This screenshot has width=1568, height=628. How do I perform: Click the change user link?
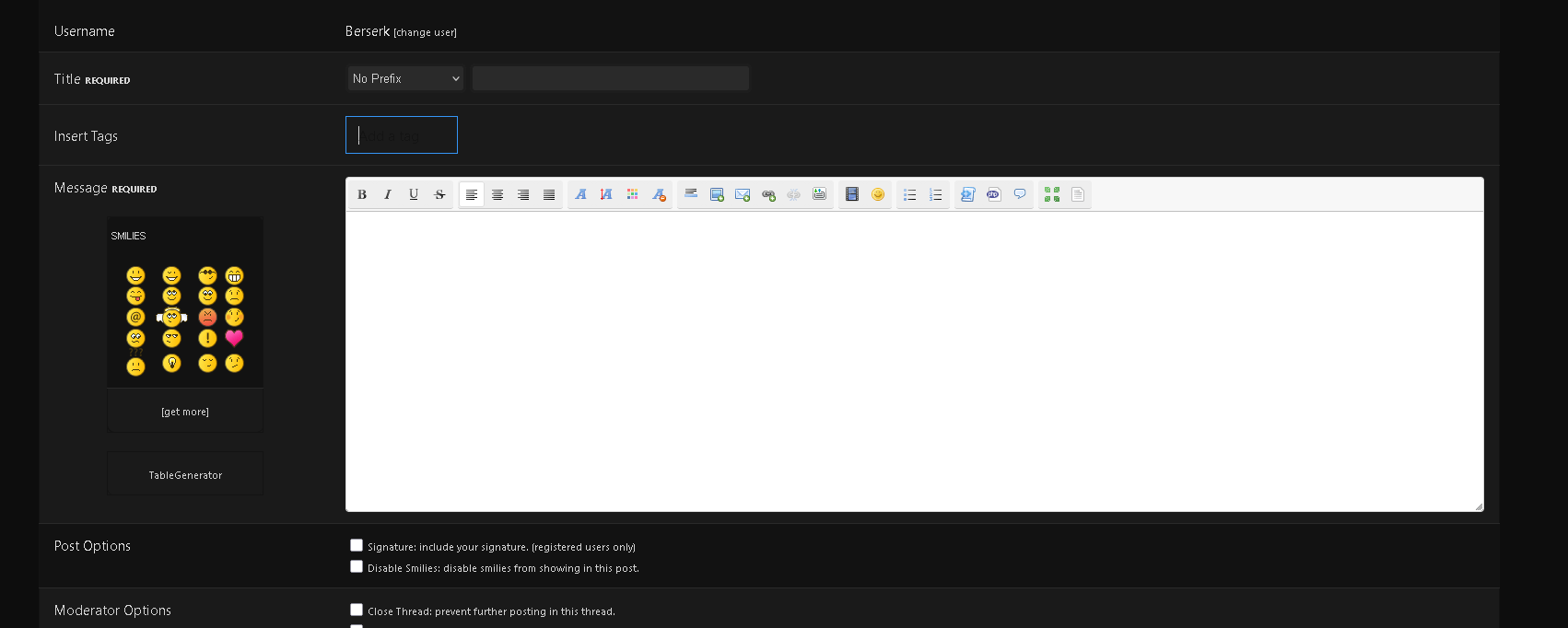(425, 32)
